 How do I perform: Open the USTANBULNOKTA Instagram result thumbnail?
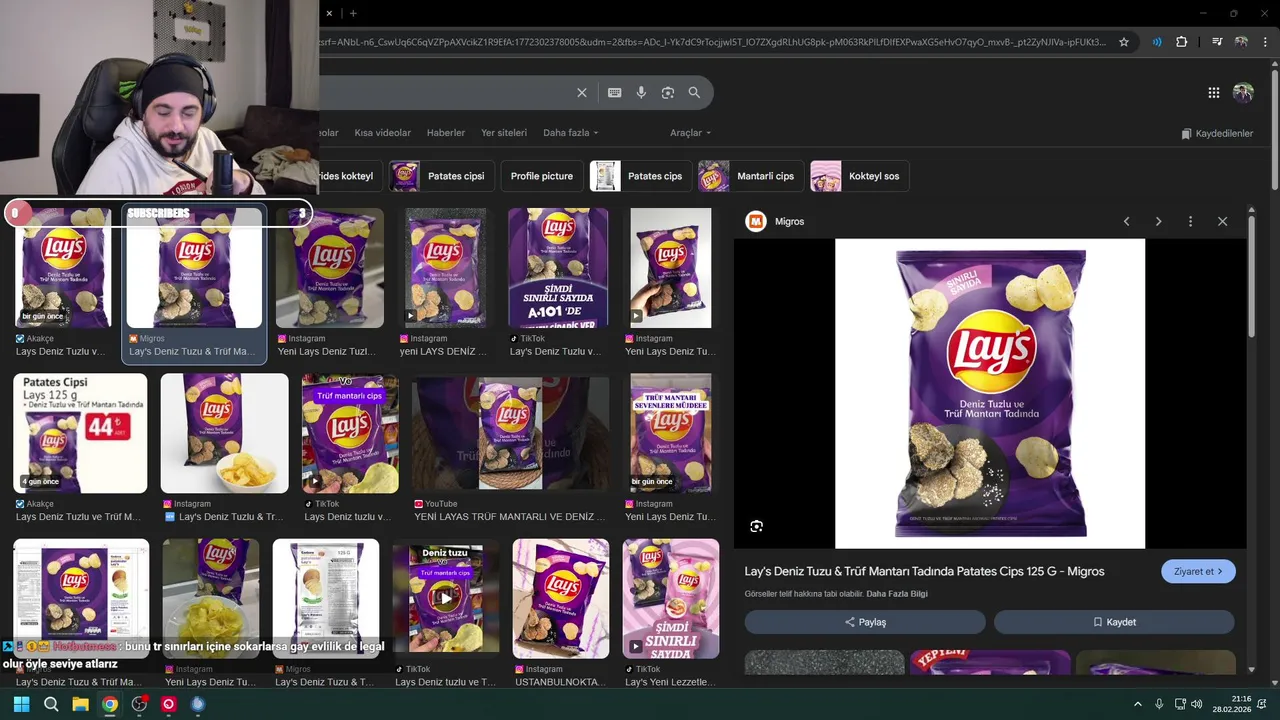[x=561, y=599]
